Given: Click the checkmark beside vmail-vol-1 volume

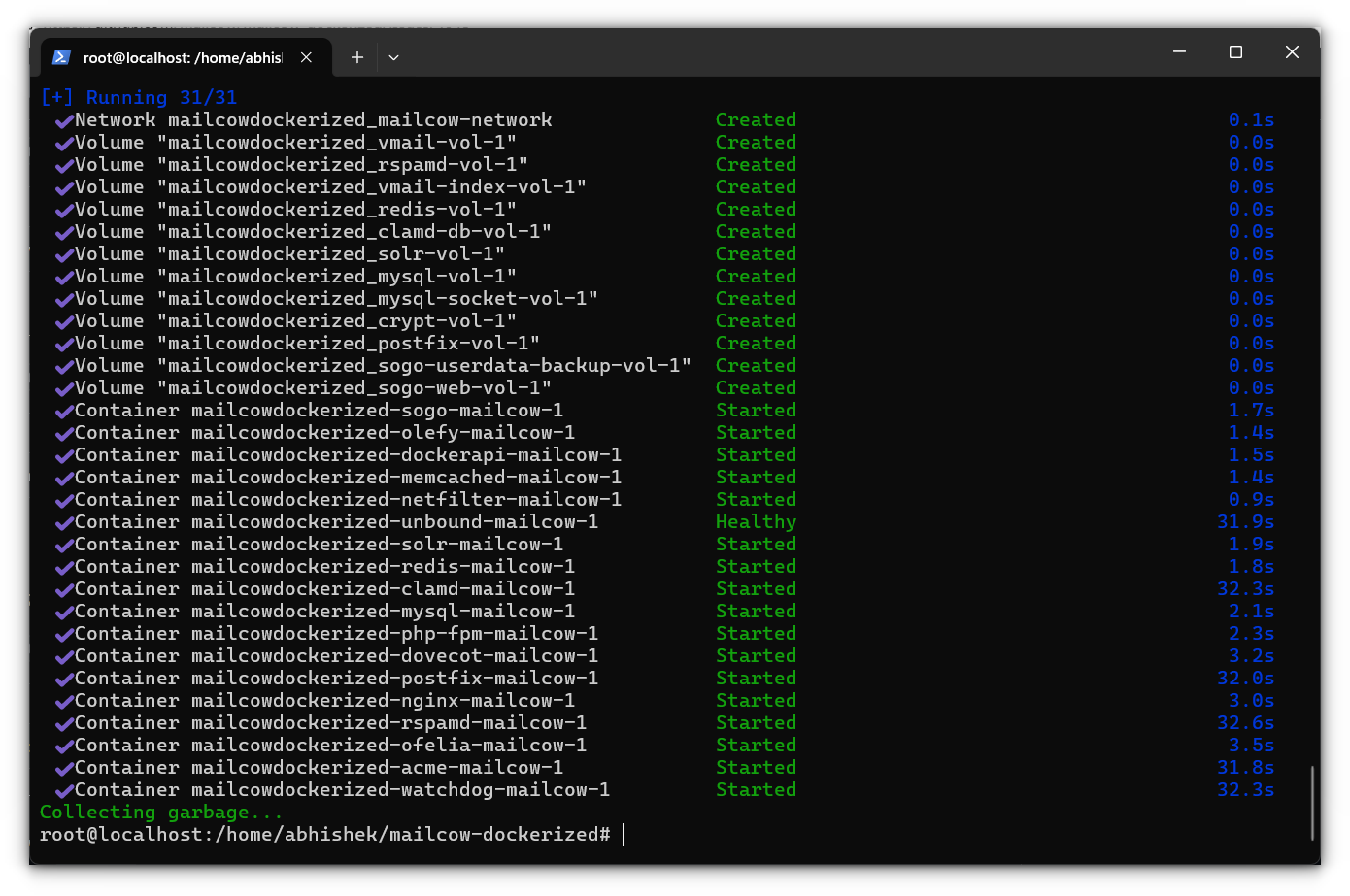Looking at the screenshot, I should pos(63,142).
